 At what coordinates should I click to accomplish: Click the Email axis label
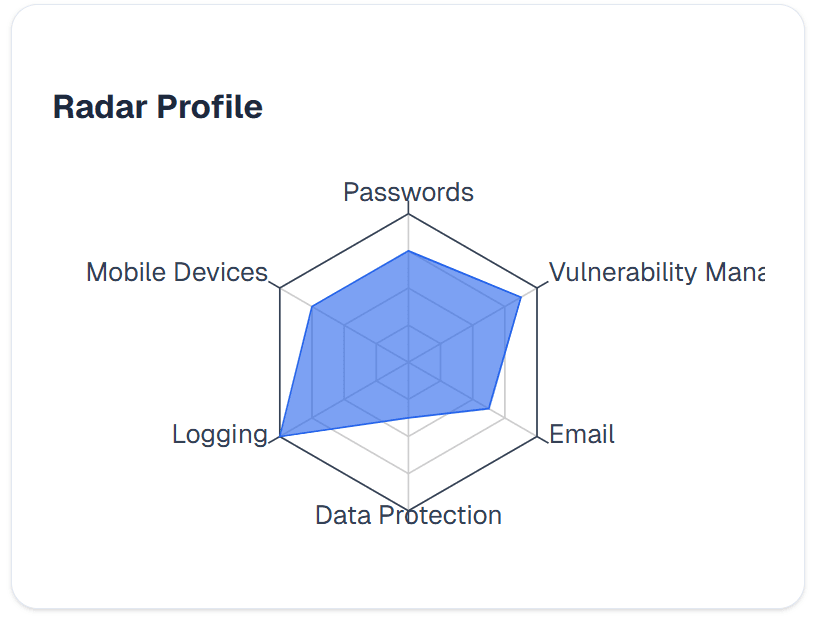pyautogui.click(x=582, y=434)
